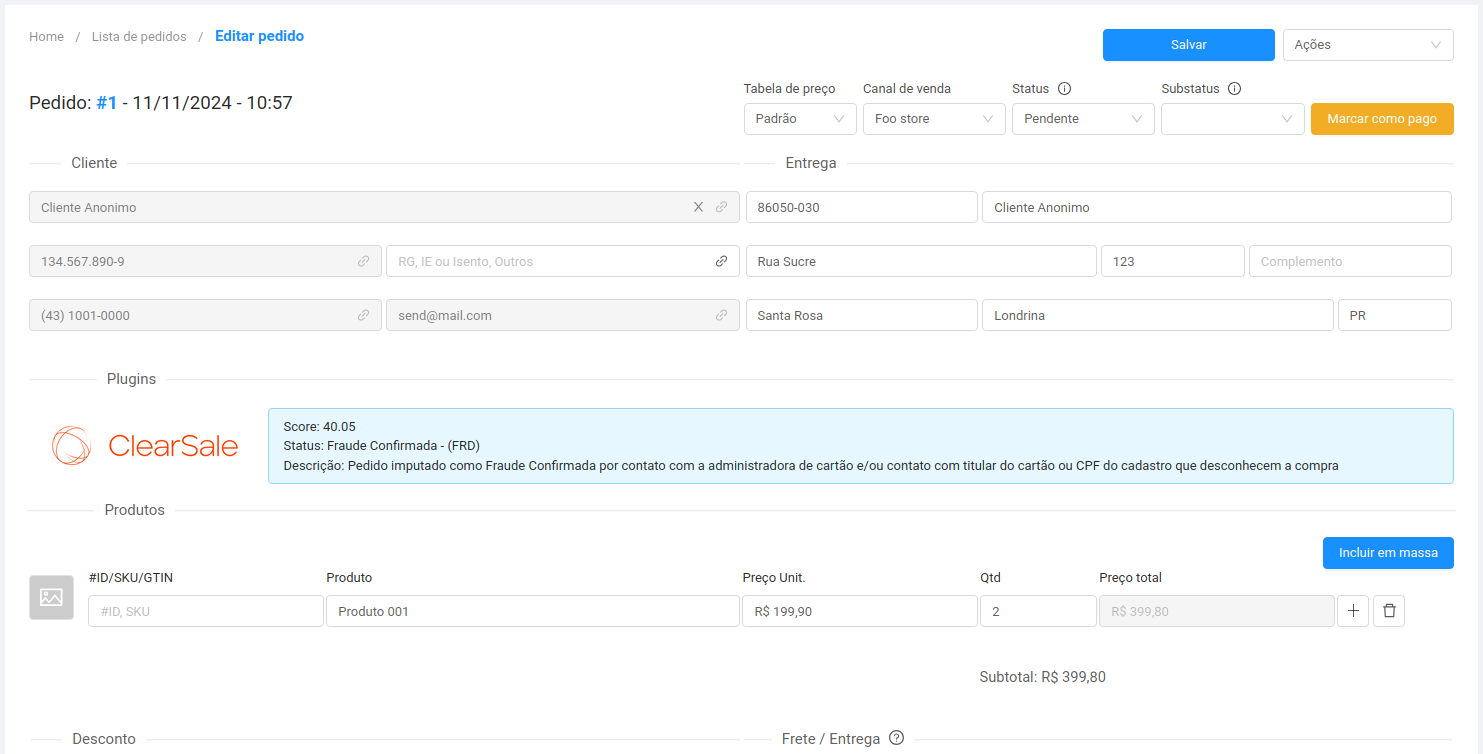The width and height of the screenshot is (1483, 754).
Task: Click Editar pedido breadcrumb
Action: (259, 36)
